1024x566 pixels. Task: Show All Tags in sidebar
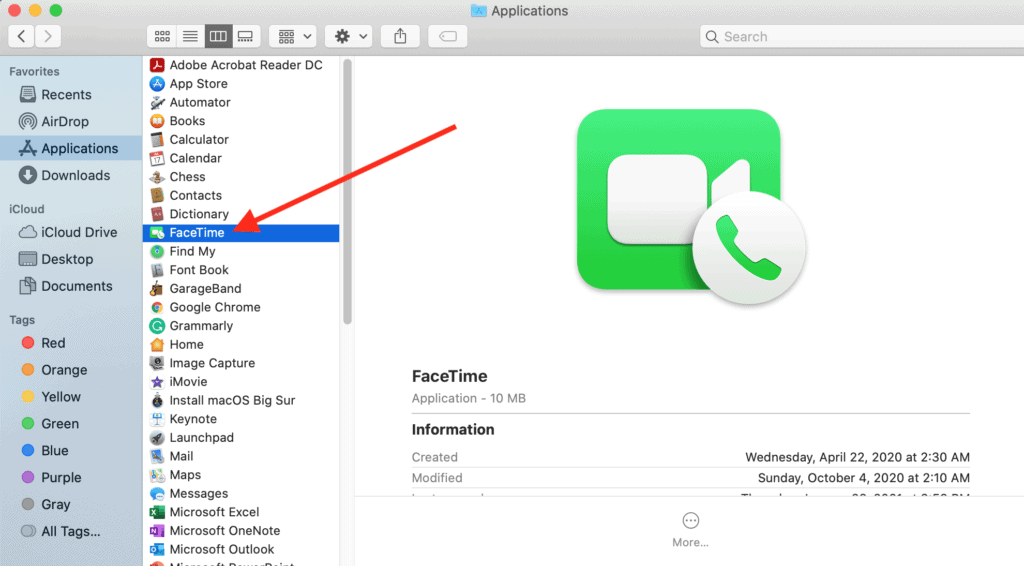(x=70, y=531)
